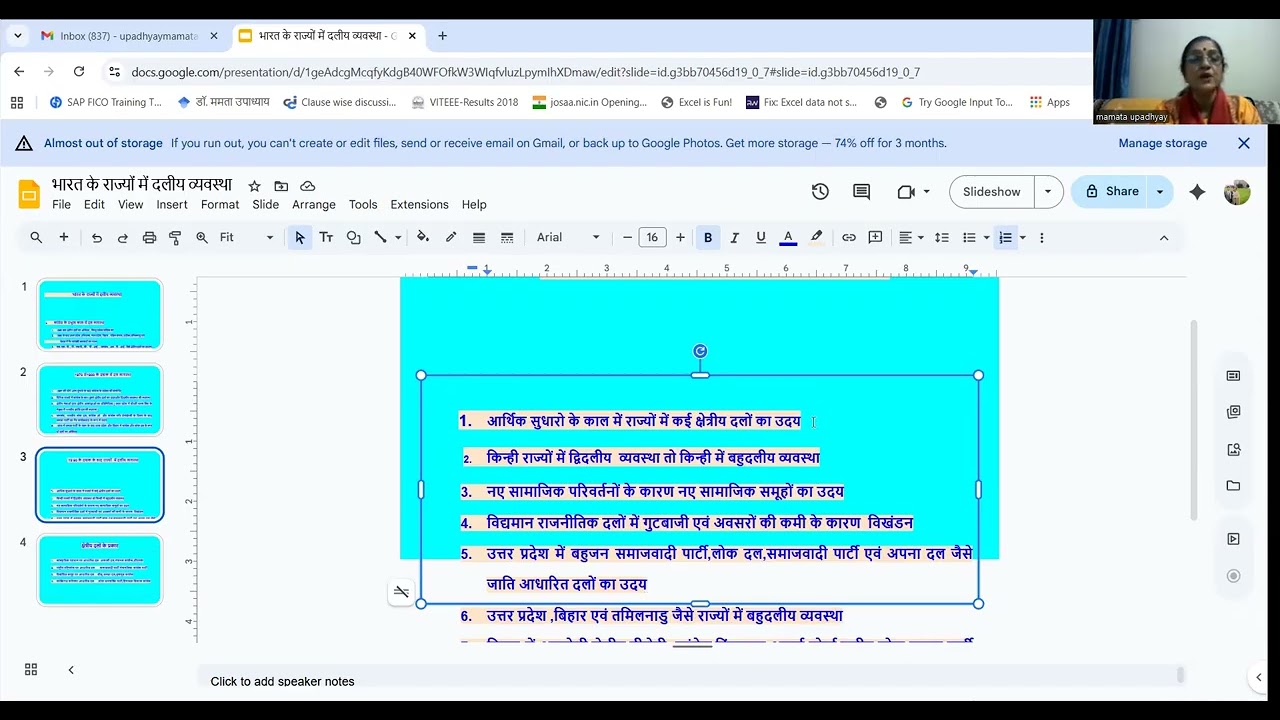Open the Format menu
The width and height of the screenshot is (1280, 720).
pos(220,204)
